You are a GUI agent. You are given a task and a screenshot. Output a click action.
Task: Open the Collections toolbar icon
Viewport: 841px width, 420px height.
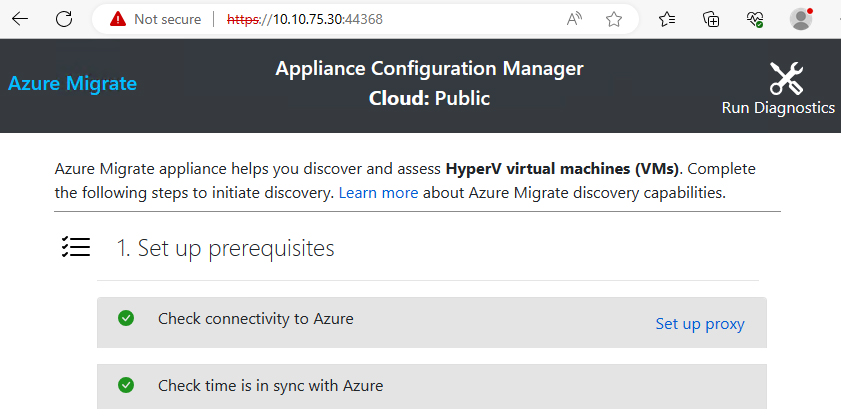click(711, 19)
